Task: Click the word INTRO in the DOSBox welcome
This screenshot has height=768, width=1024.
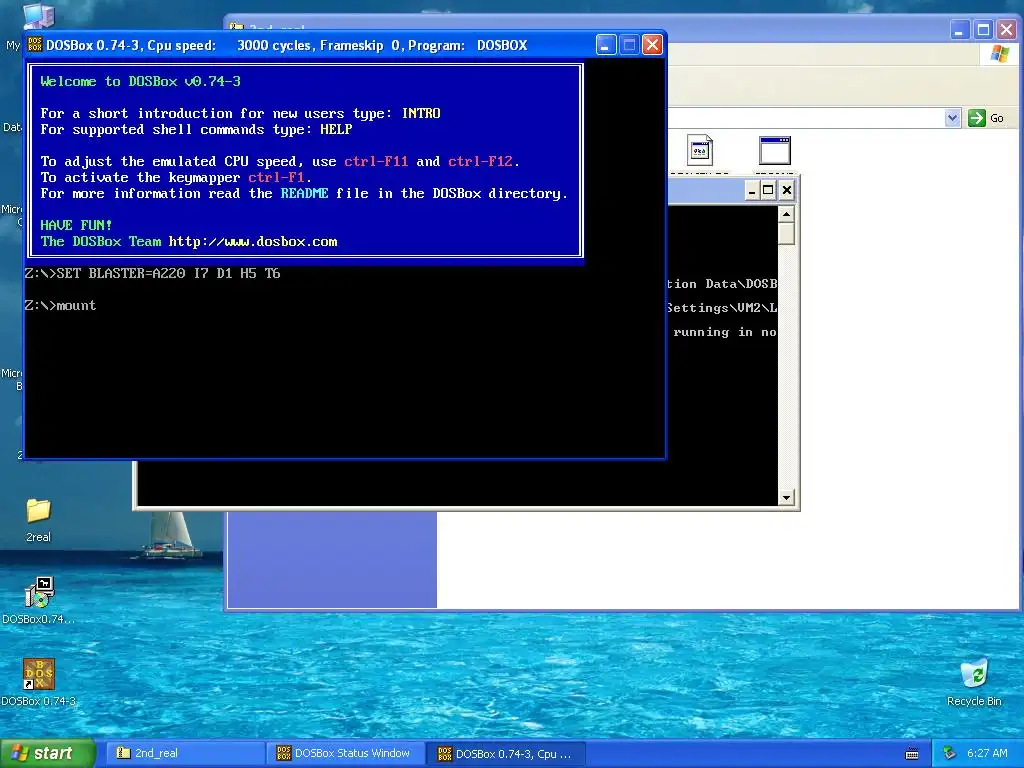Action: pyautogui.click(x=421, y=114)
